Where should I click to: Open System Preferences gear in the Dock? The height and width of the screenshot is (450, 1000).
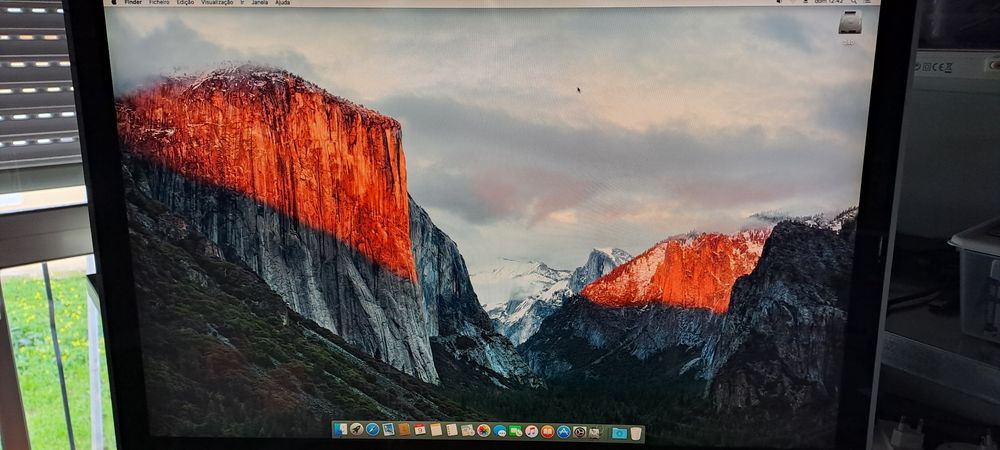(x=579, y=432)
